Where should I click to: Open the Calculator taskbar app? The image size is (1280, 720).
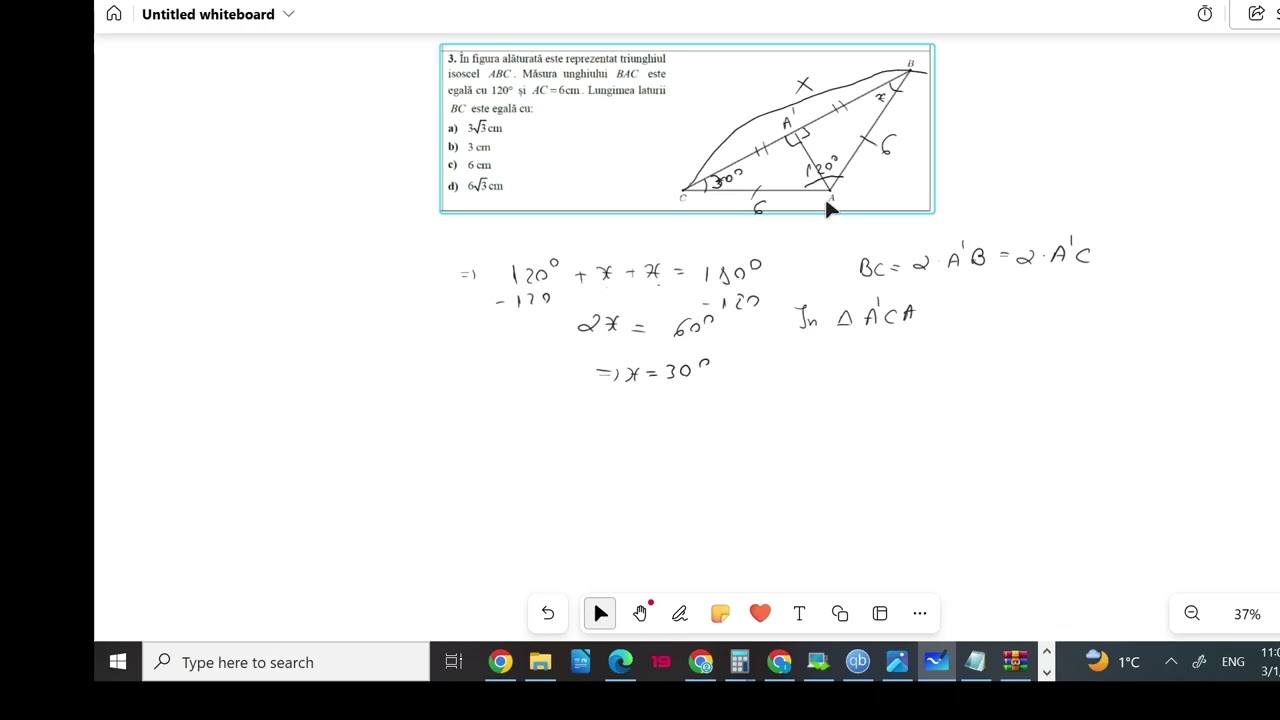click(740, 662)
